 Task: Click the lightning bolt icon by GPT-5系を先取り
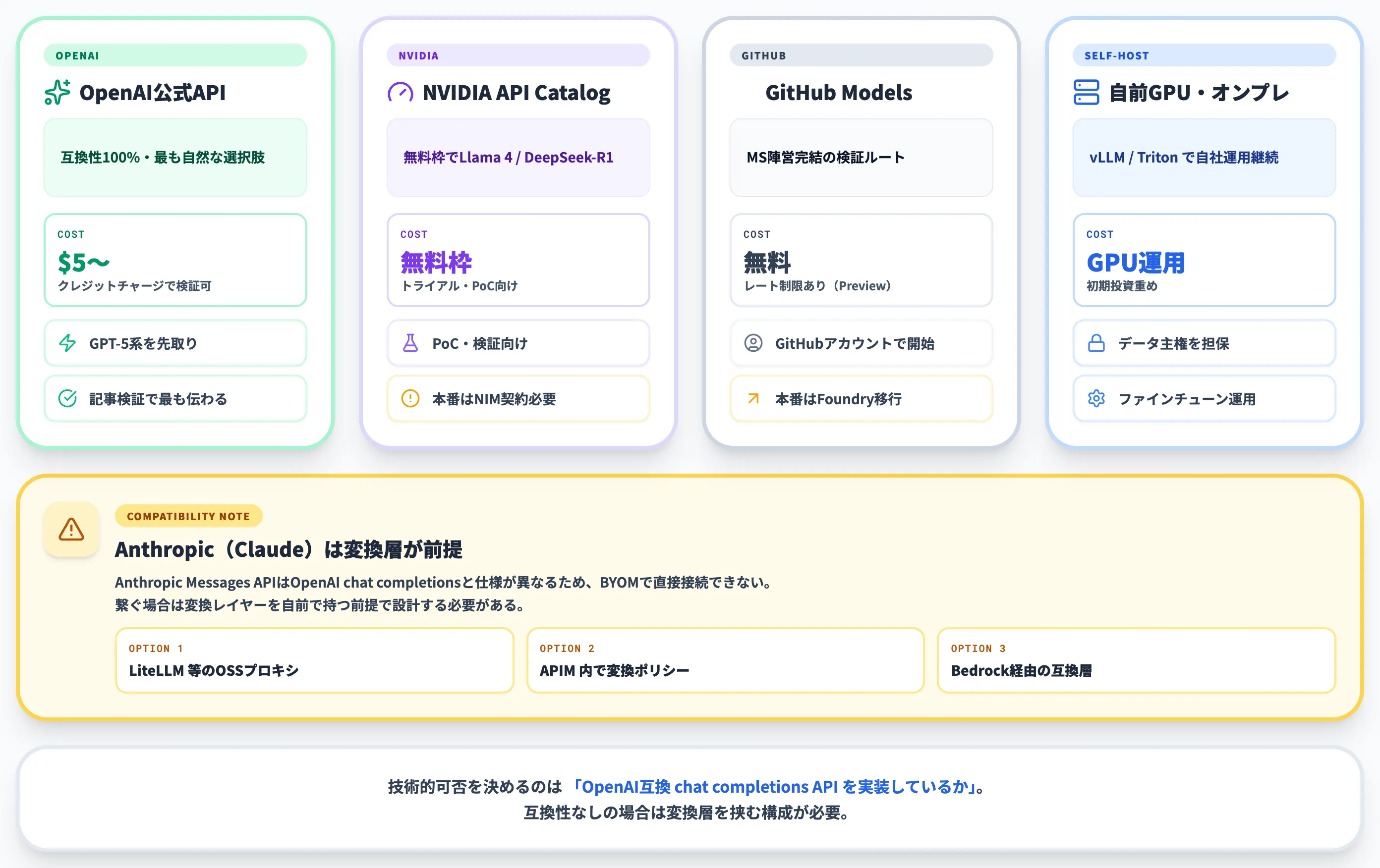click(x=67, y=343)
